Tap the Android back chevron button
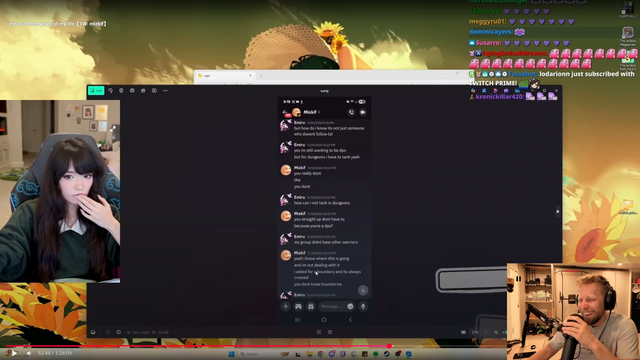 [350, 320]
